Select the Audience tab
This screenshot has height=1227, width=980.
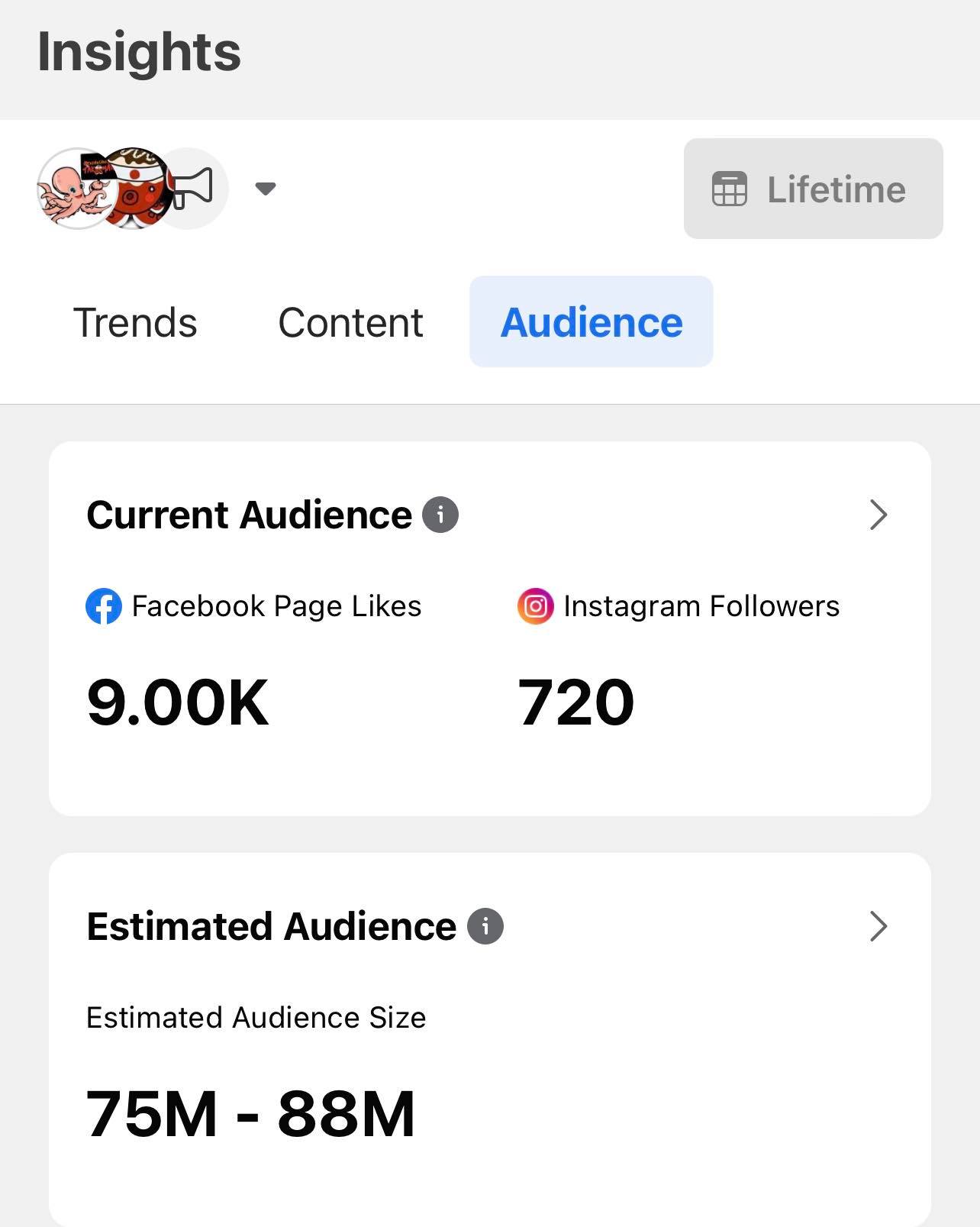[x=592, y=322]
